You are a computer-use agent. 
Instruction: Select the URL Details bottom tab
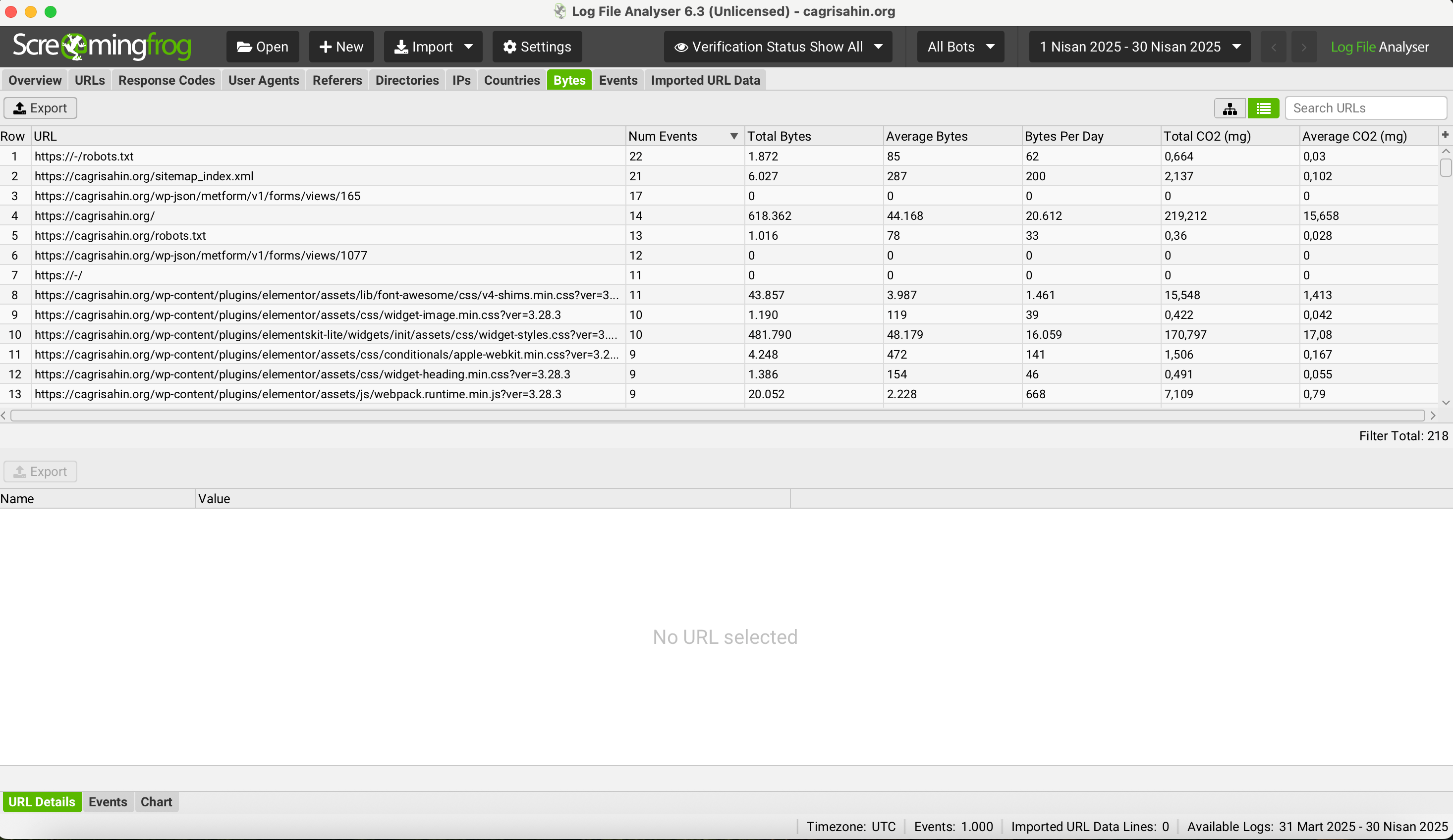42,801
